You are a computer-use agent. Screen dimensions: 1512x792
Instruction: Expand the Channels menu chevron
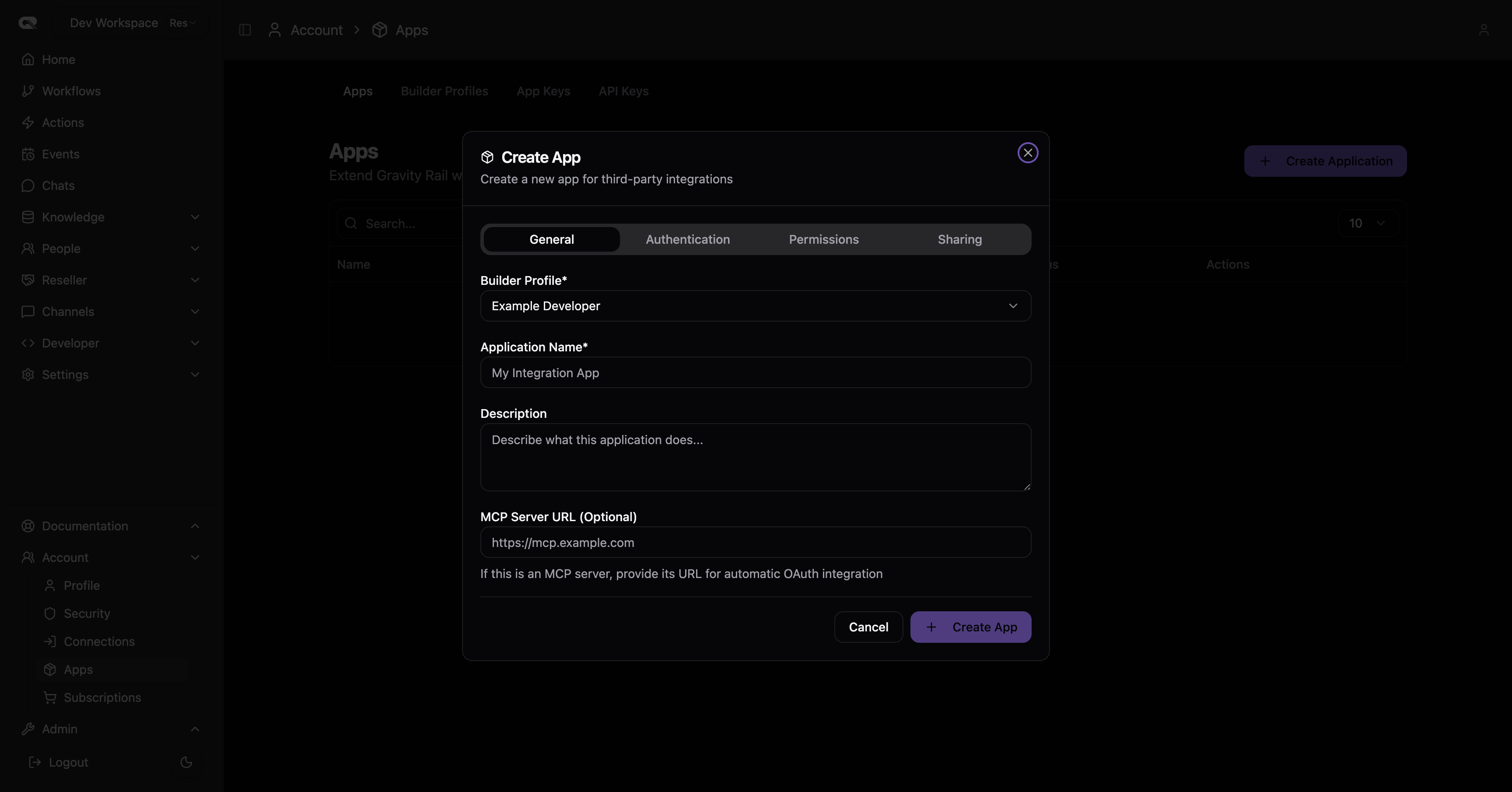(x=195, y=312)
